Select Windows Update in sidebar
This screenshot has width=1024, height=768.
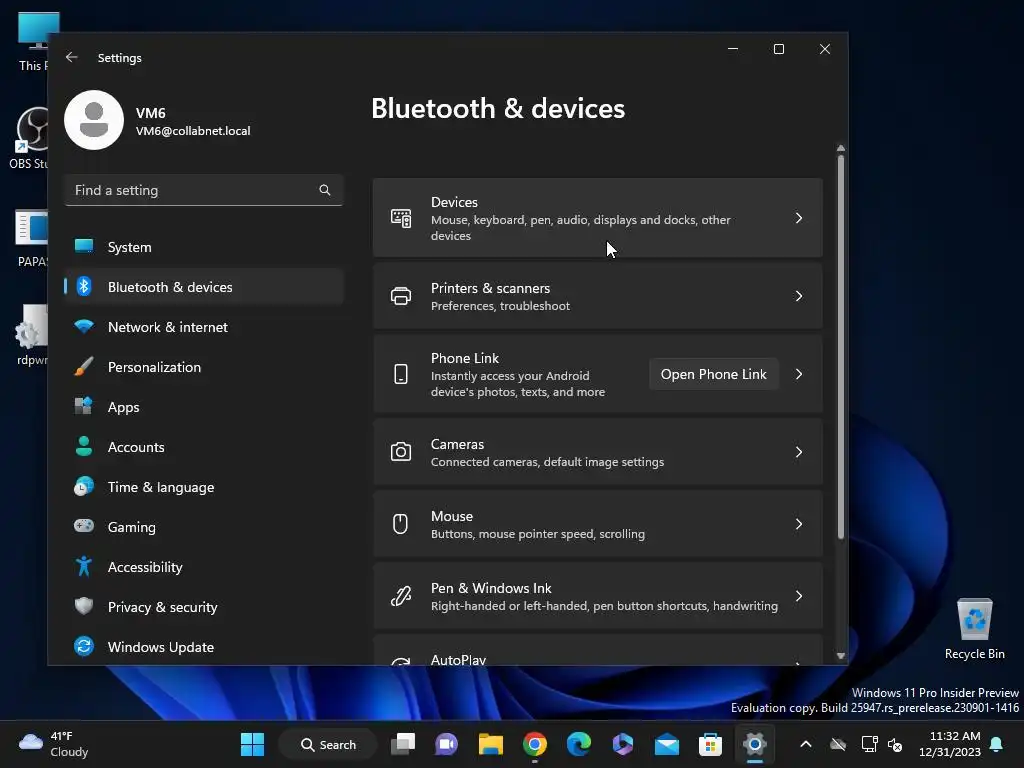pos(204,647)
